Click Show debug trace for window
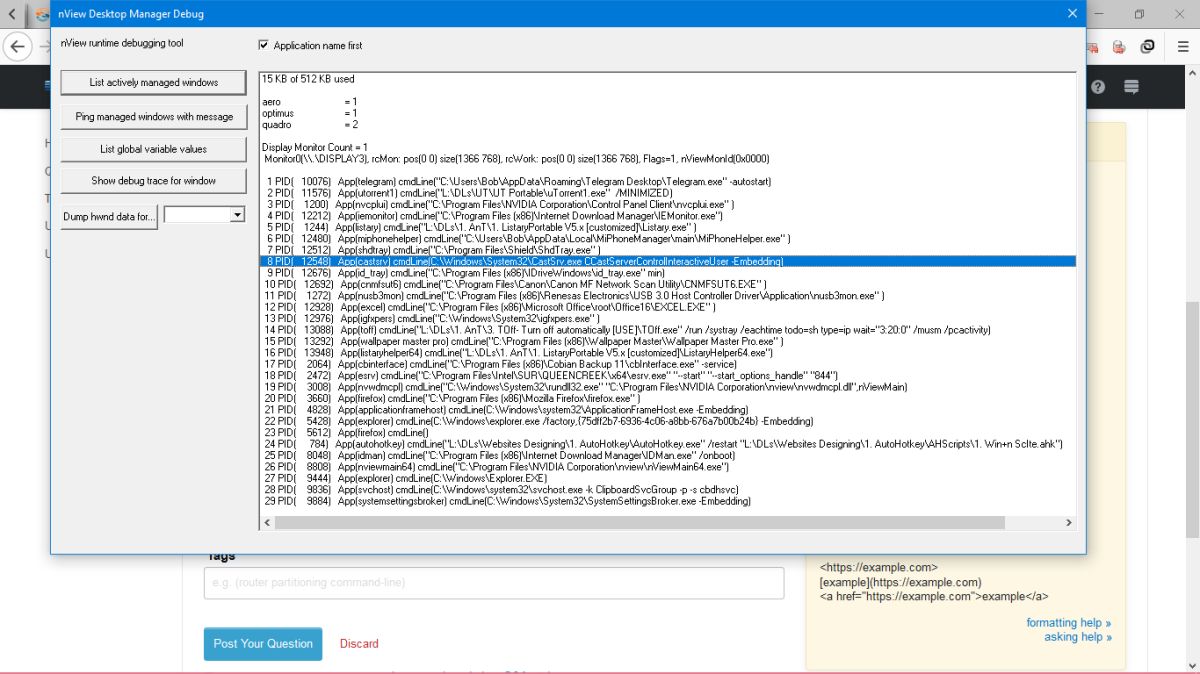This screenshot has width=1200, height=674. [154, 181]
